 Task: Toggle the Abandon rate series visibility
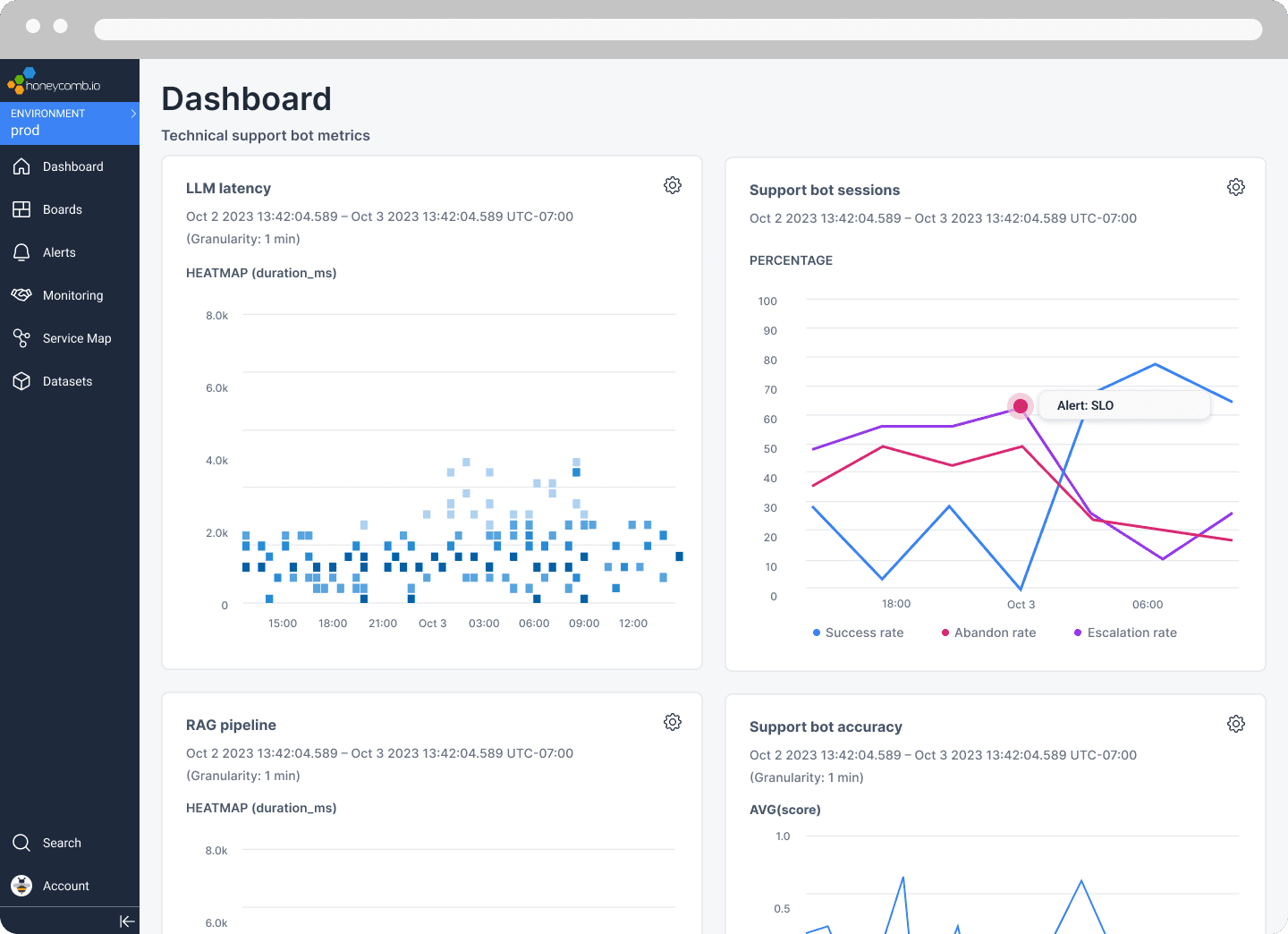(x=988, y=633)
